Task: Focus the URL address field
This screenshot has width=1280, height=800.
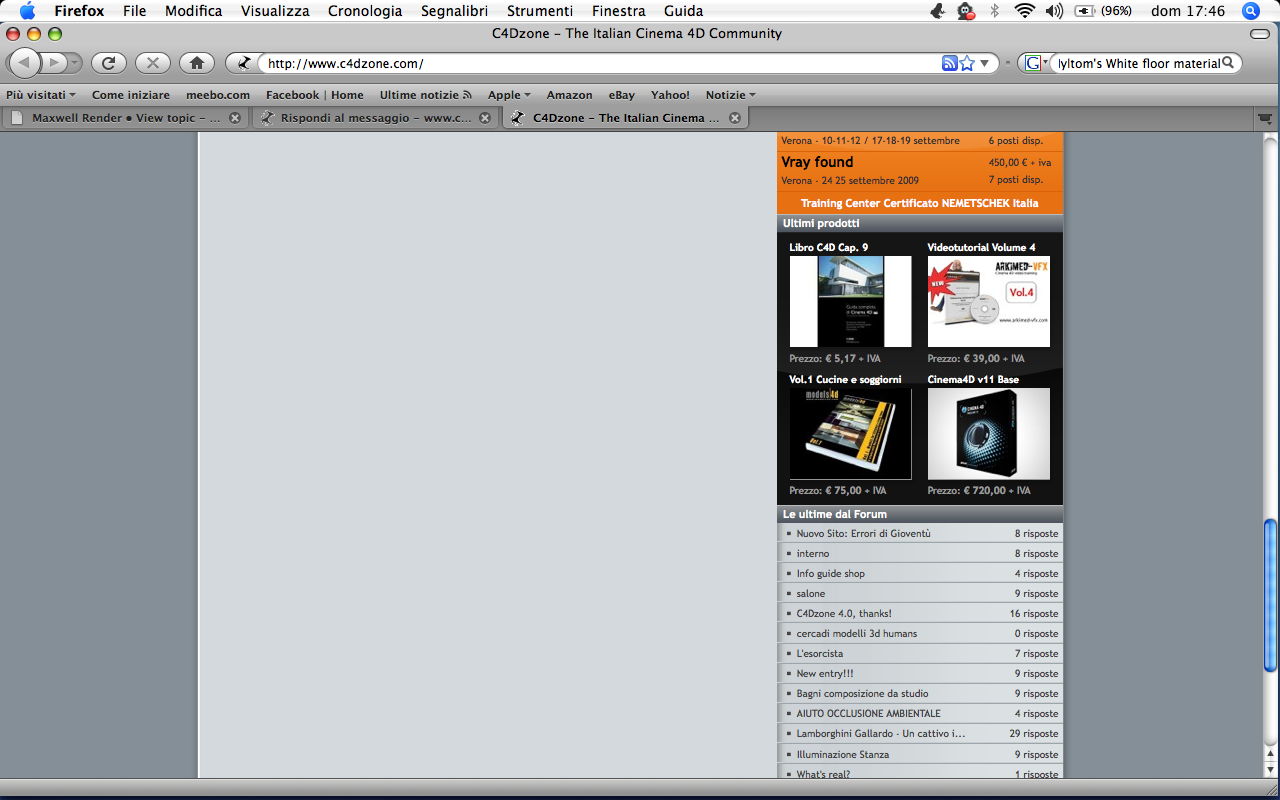Action: [602, 63]
